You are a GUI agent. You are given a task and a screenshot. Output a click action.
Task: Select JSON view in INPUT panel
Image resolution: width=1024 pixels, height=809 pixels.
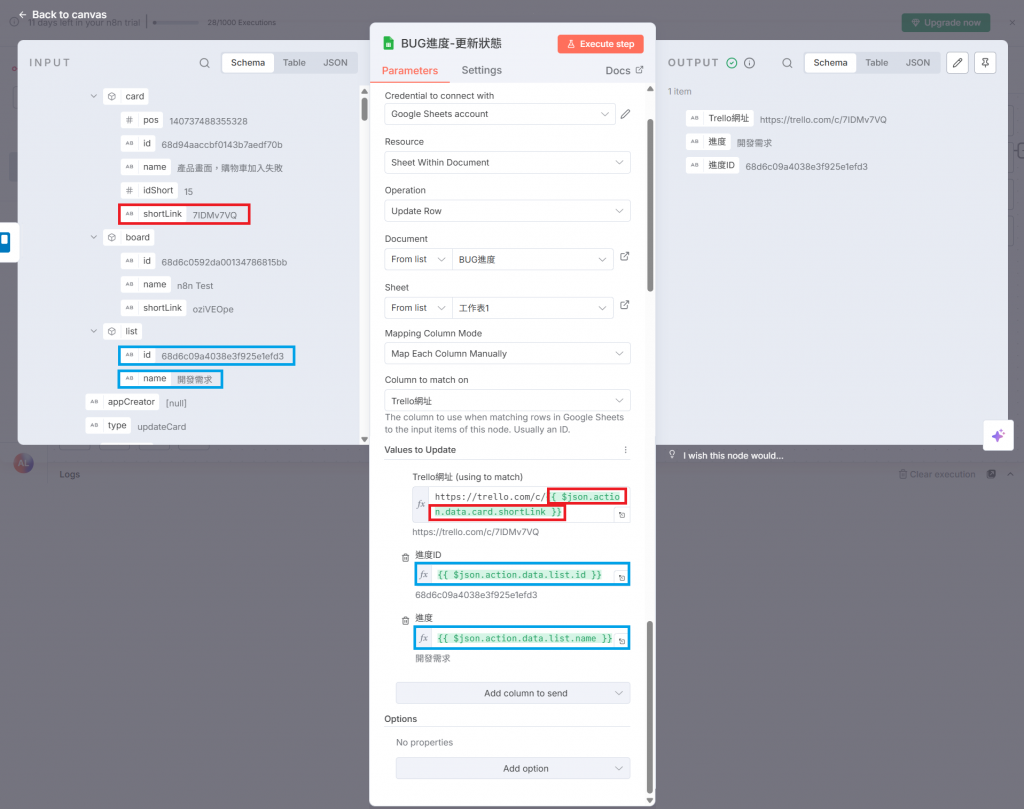(x=335, y=63)
